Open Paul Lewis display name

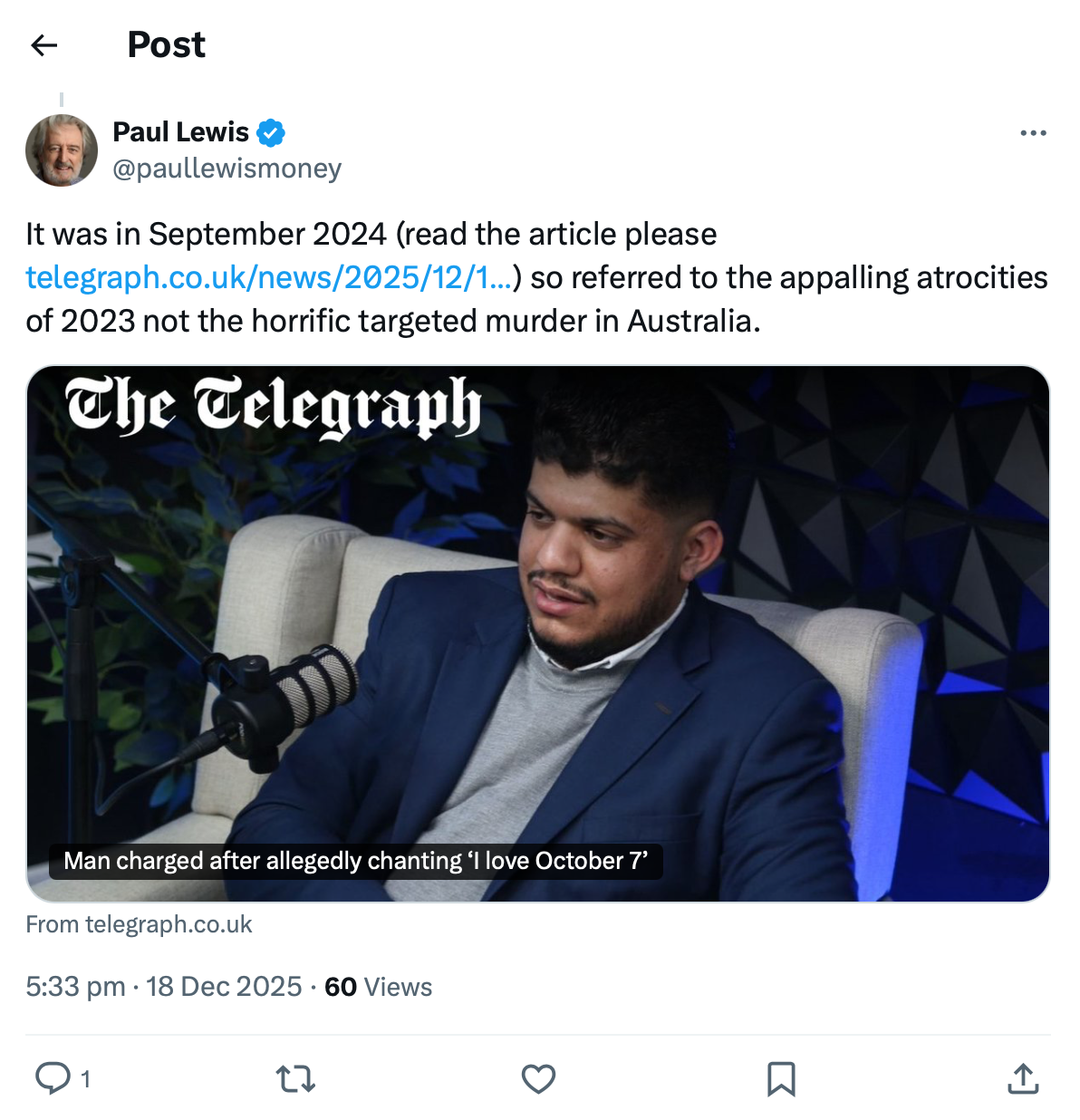[x=180, y=132]
